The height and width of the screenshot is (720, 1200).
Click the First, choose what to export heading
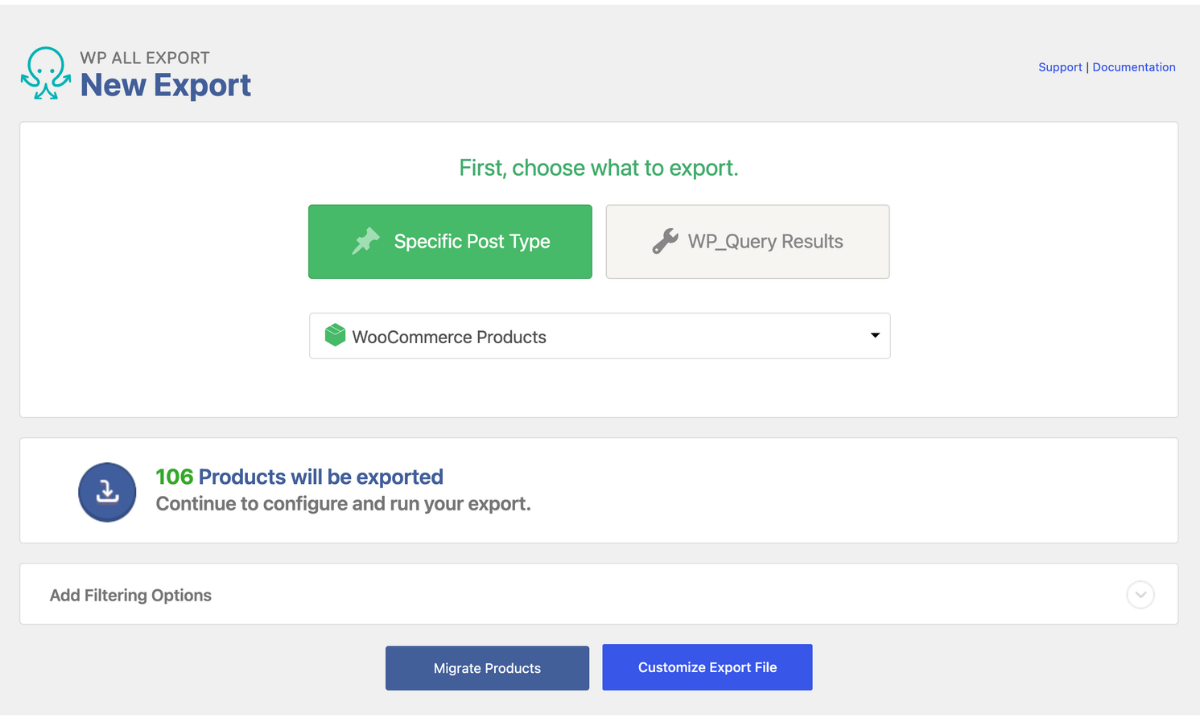(599, 168)
